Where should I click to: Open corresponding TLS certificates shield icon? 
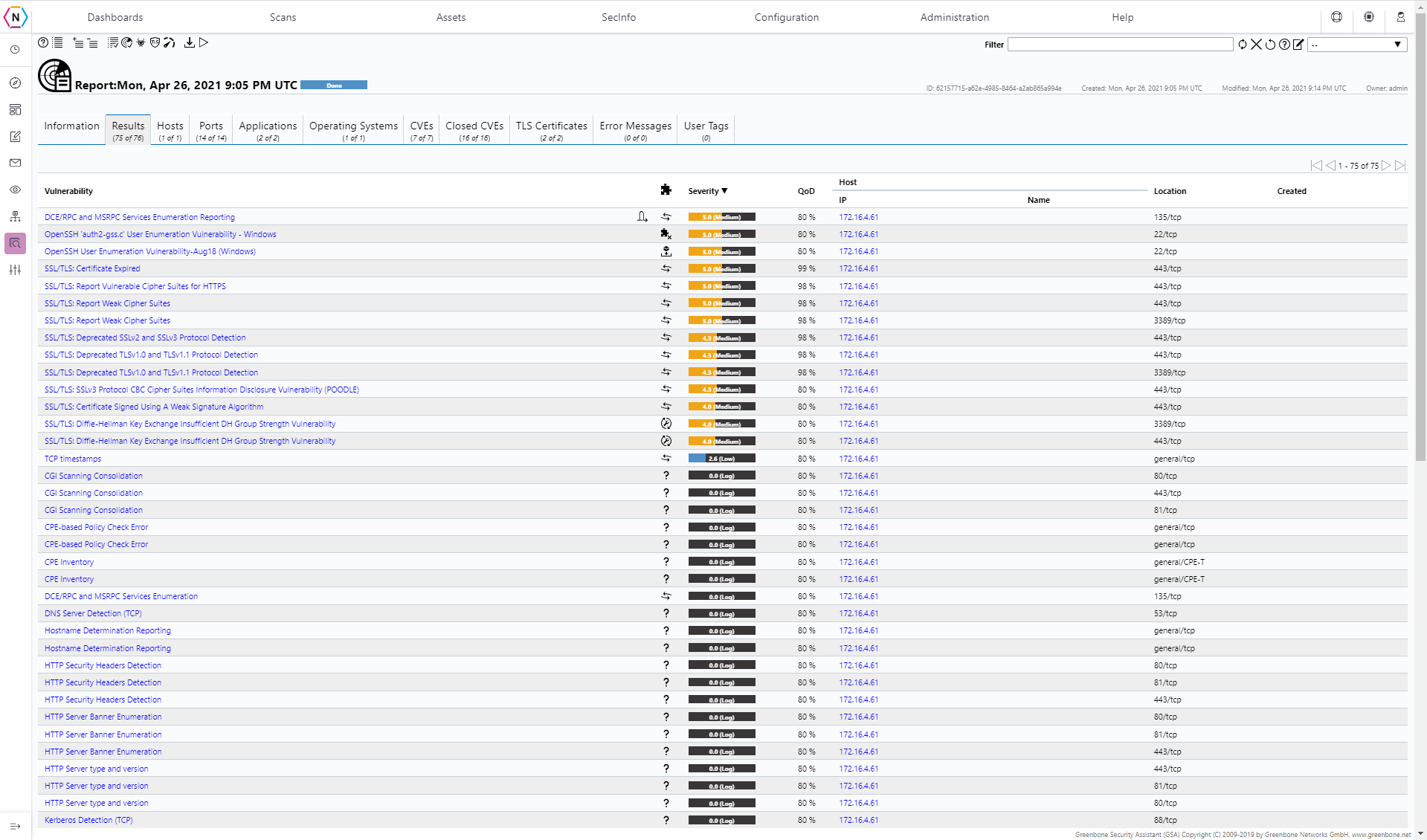155,43
